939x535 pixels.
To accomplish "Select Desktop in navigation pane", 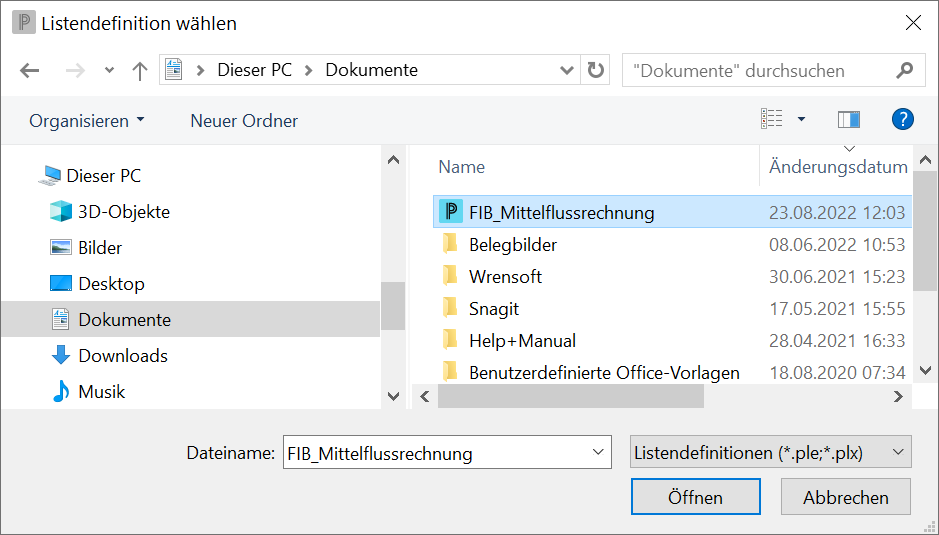I will coord(111,283).
